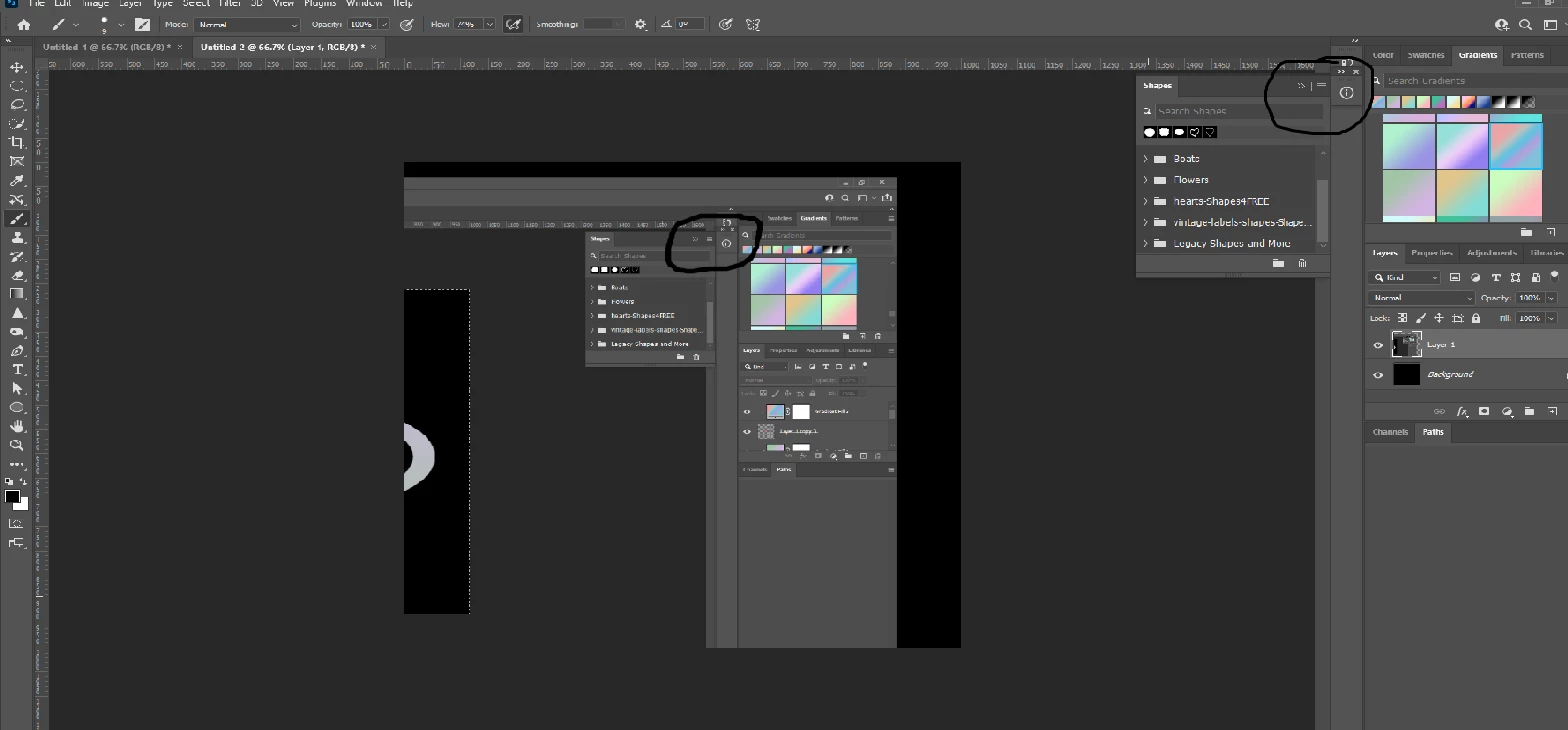Open smoothing options gear
The height and width of the screenshot is (730, 1568).
coord(641,25)
